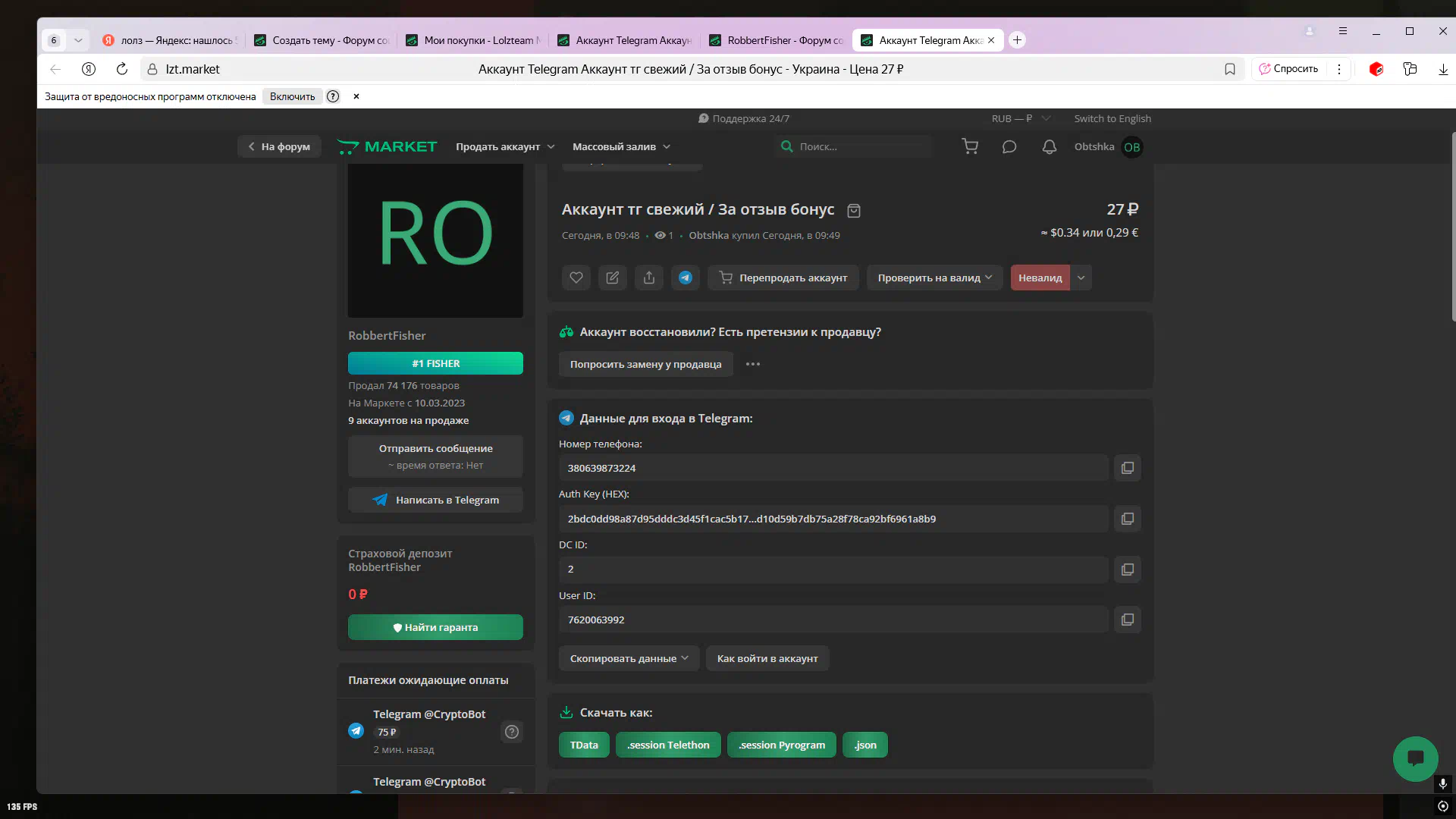Image resolution: width=1456 pixels, height=819 pixels.
Task: Expand Скопировать данные dropdown
Action: point(629,658)
